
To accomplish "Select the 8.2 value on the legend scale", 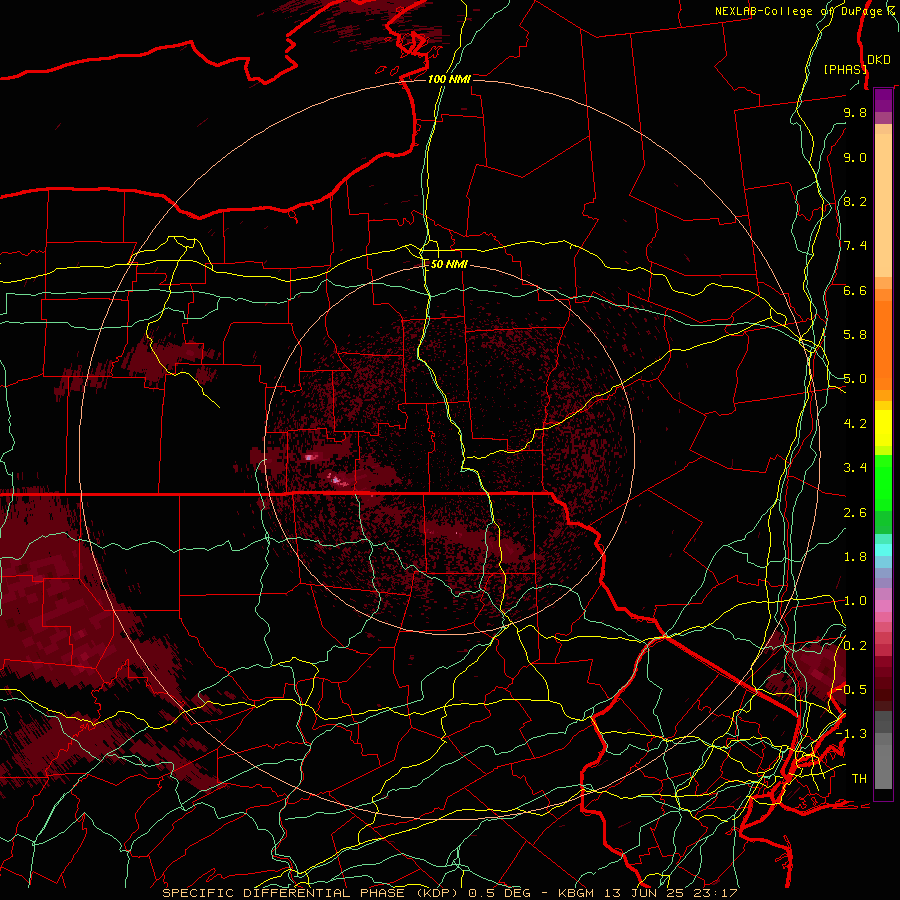I will tap(855, 201).
